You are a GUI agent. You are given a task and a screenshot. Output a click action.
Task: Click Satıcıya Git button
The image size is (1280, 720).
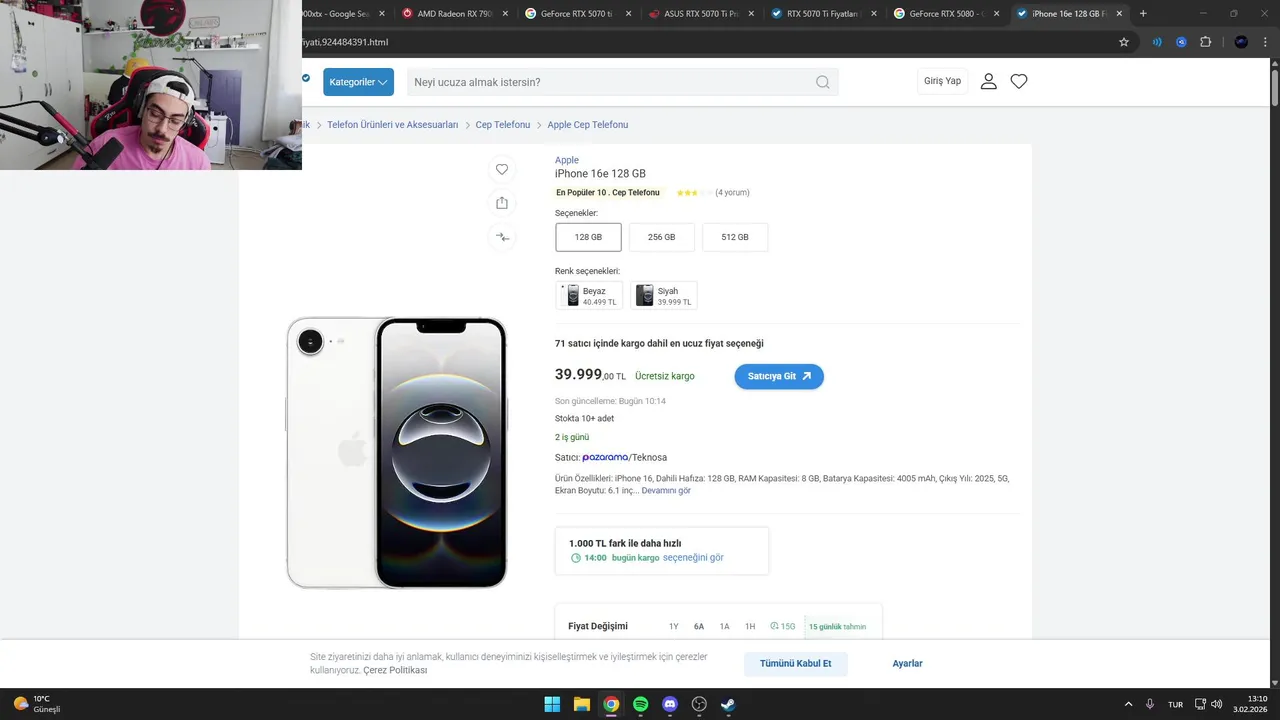(779, 376)
